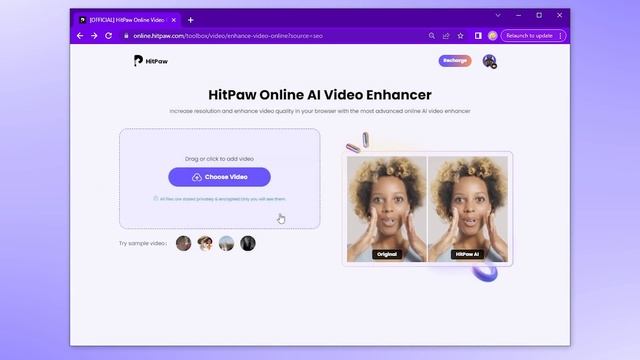Maximize the browser window
Screen dimensions: 640x360
539,16
